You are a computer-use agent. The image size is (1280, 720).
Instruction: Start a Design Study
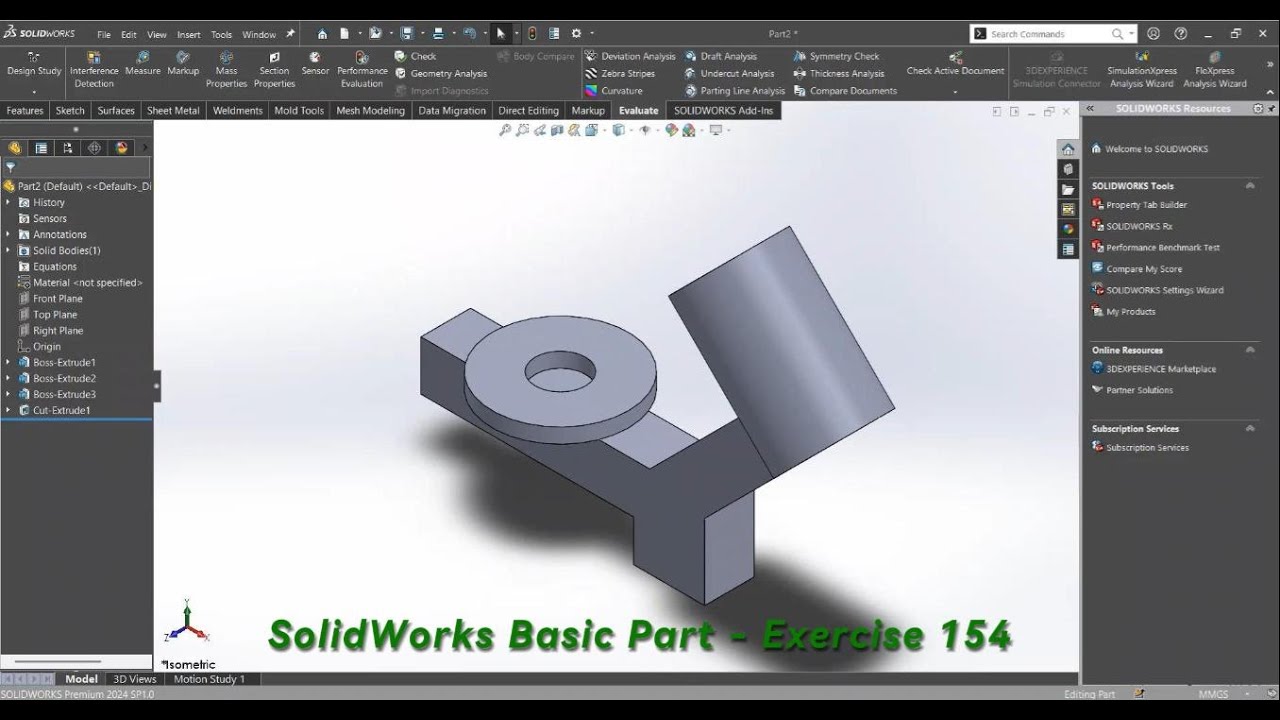(x=34, y=64)
